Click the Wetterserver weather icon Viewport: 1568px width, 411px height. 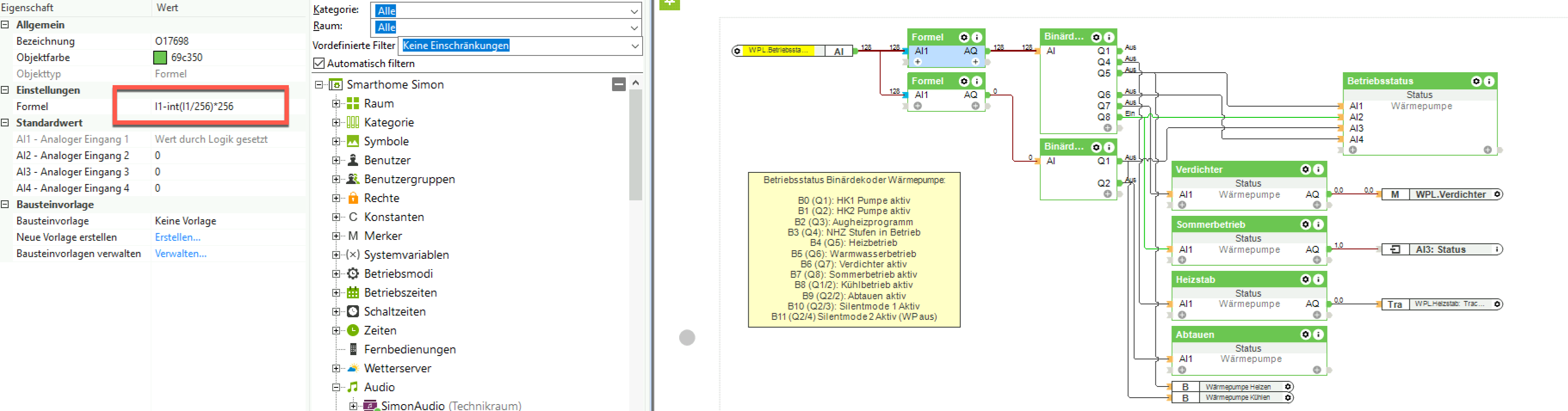(x=352, y=368)
